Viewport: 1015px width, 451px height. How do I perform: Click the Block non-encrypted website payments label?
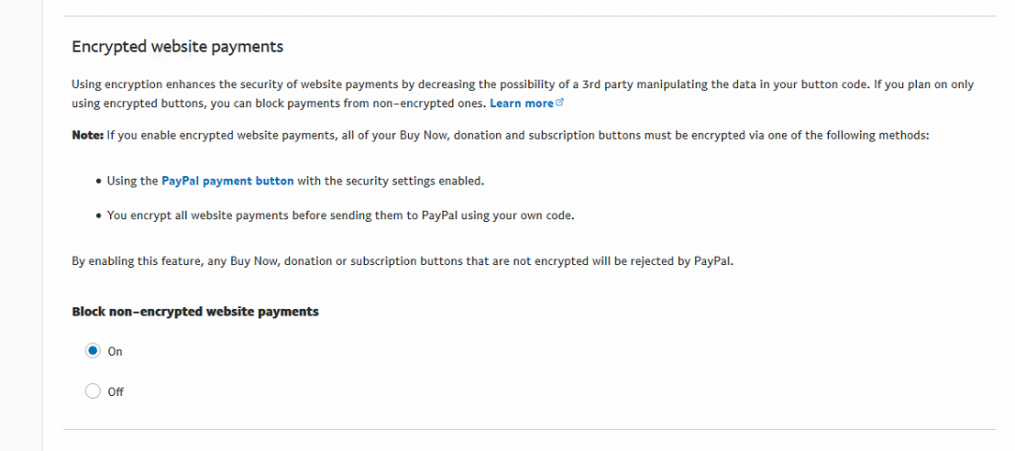coord(195,311)
